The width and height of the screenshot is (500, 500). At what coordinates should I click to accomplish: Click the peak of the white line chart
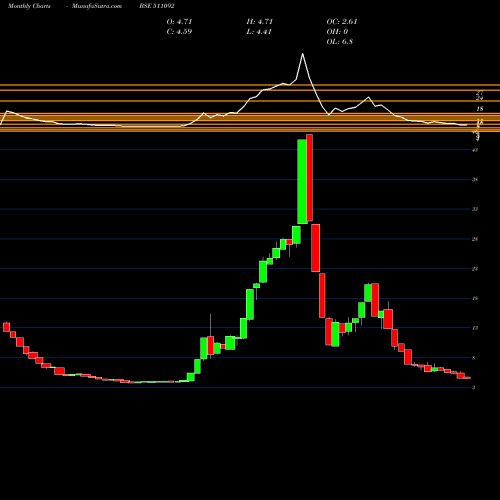pos(303,54)
